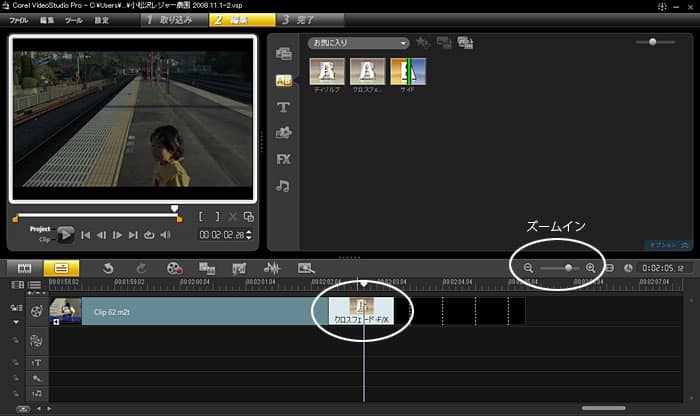Step to the next frame
The height and width of the screenshot is (416, 700).
(117, 235)
